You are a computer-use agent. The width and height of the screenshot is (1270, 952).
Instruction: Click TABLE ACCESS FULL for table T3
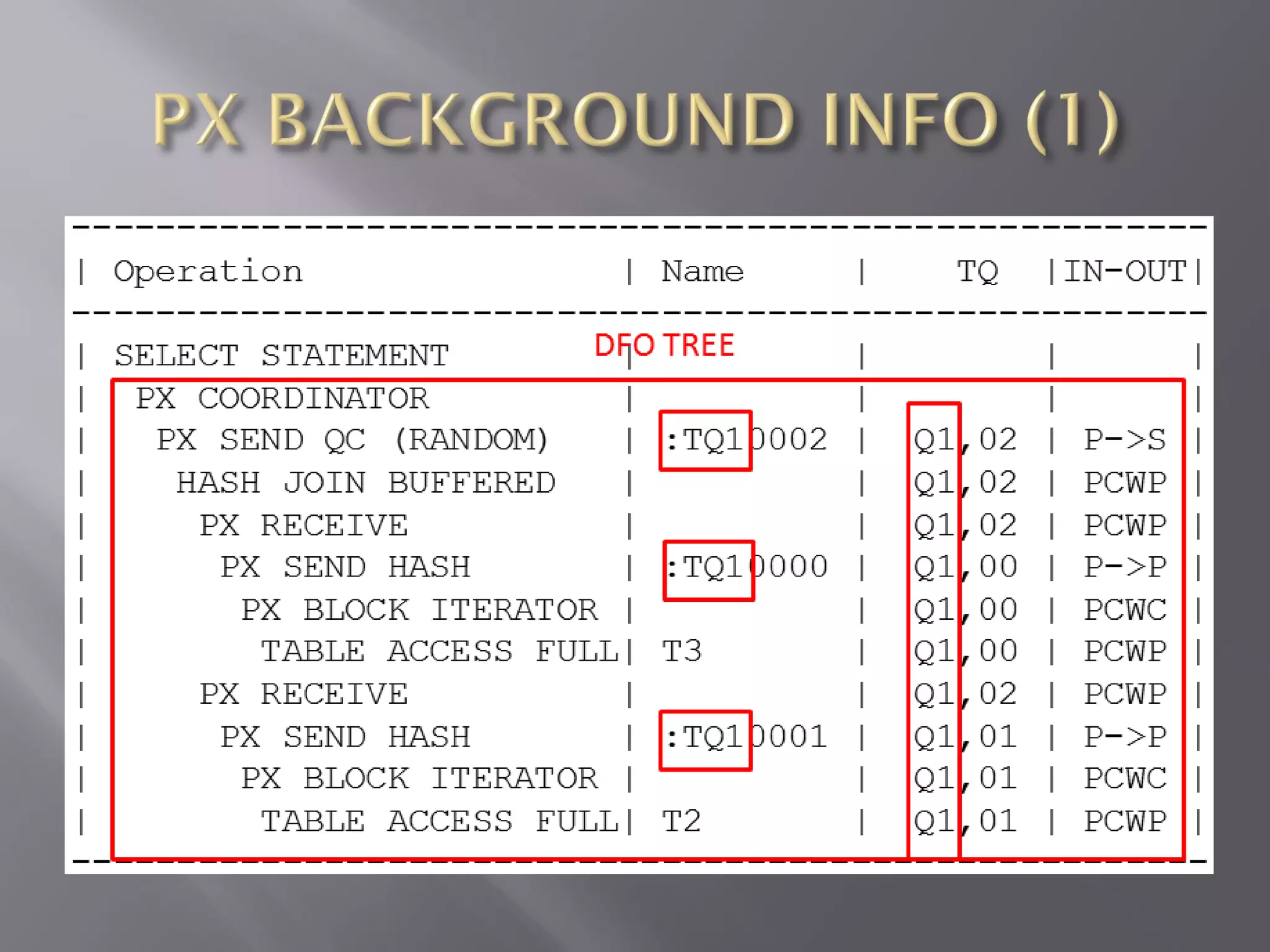440,651
